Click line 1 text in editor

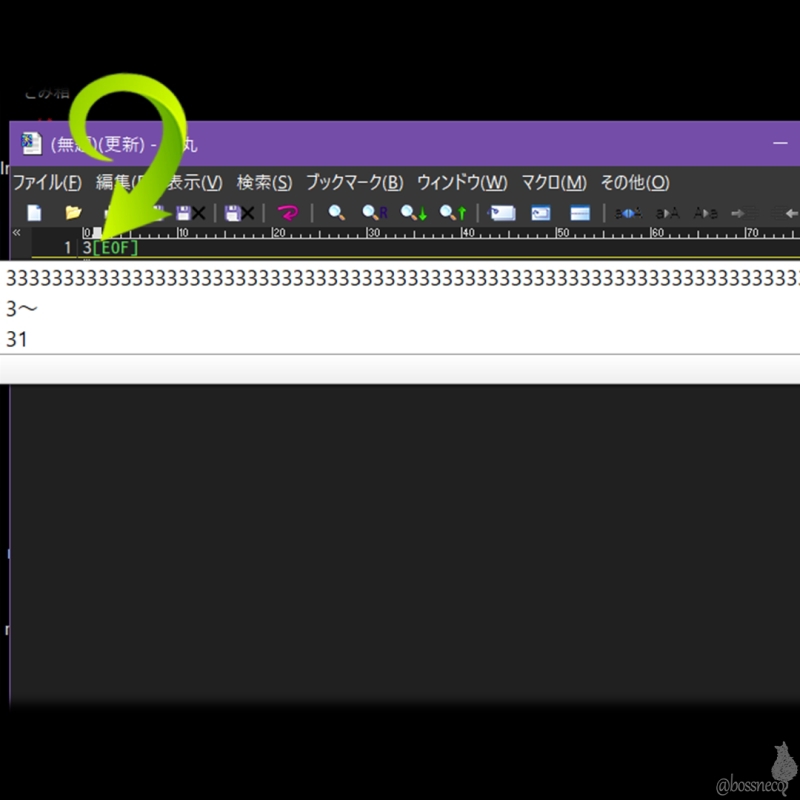[87, 247]
